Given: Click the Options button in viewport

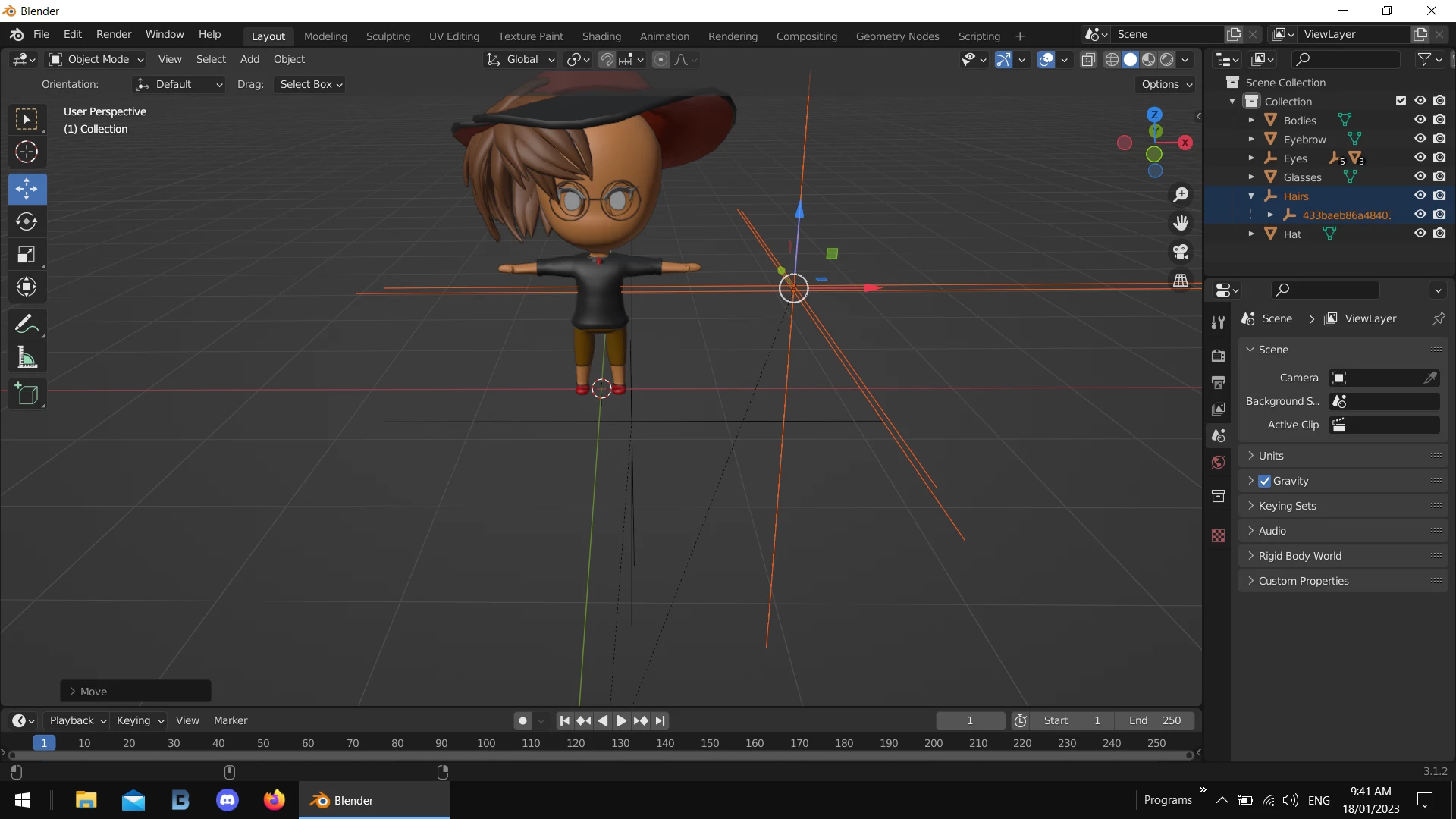Looking at the screenshot, I should (x=1166, y=84).
